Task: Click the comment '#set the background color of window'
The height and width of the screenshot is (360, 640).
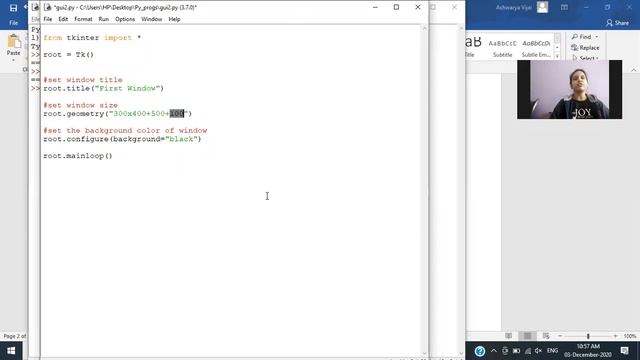Action: [125, 130]
